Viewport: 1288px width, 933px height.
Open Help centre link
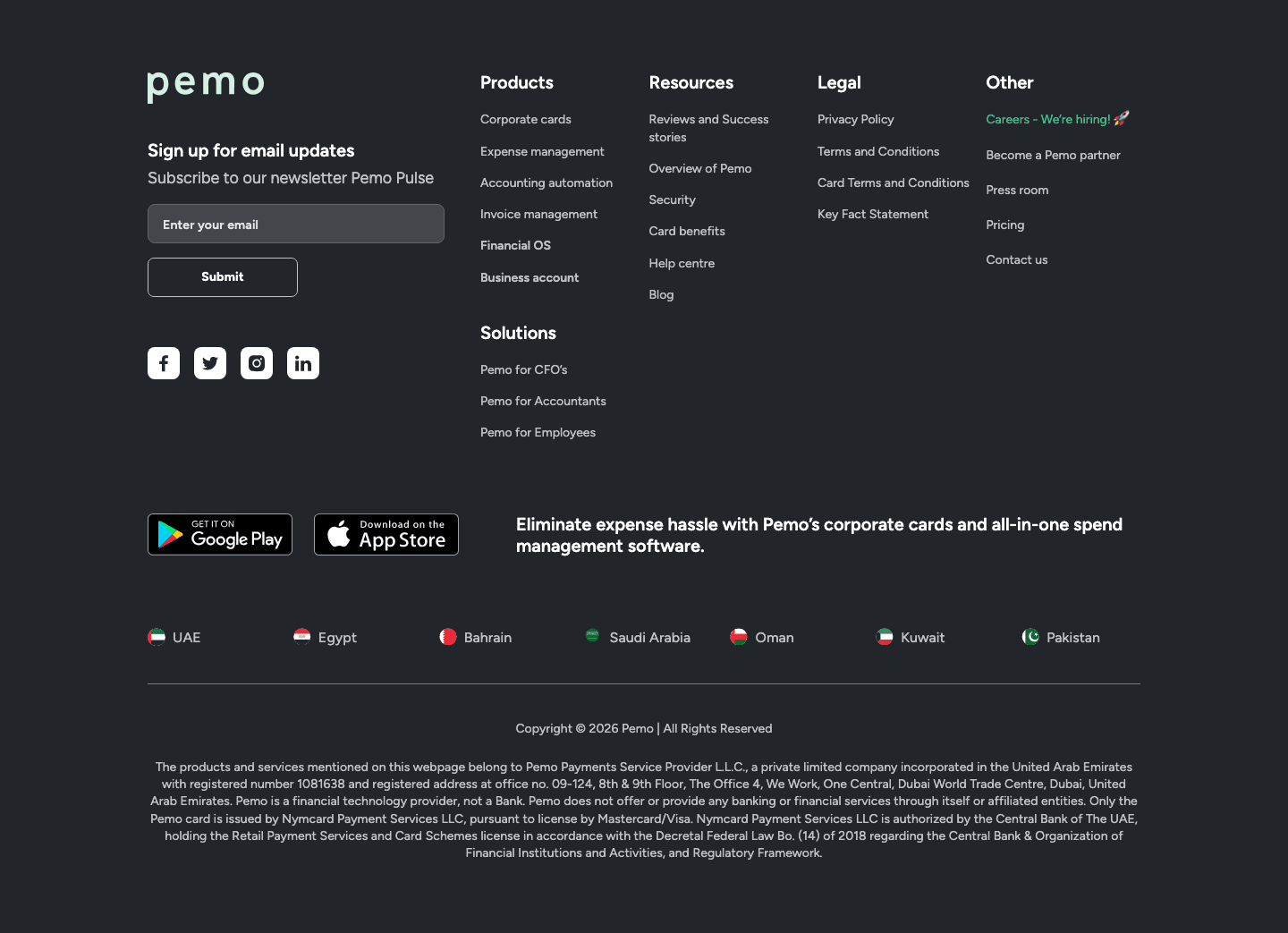682,263
